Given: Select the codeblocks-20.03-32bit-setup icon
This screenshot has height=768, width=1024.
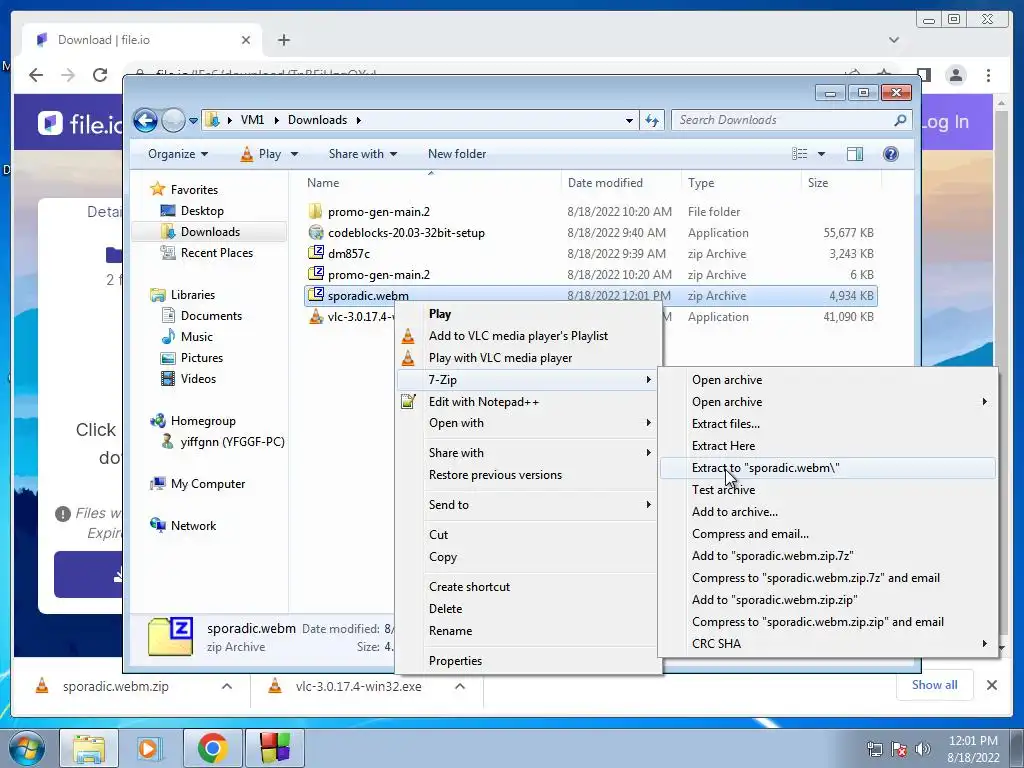Looking at the screenshot, I should click(315, 232).
